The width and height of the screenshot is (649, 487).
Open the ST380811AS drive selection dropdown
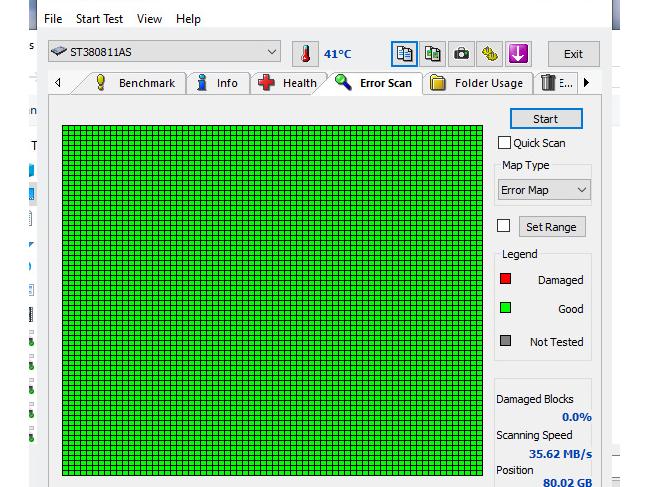(165, 52)
